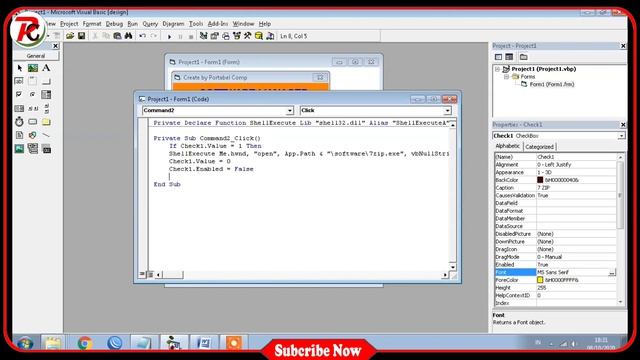Click the Break pause toolbar button
640x360 pixels.
pos(180,36)
